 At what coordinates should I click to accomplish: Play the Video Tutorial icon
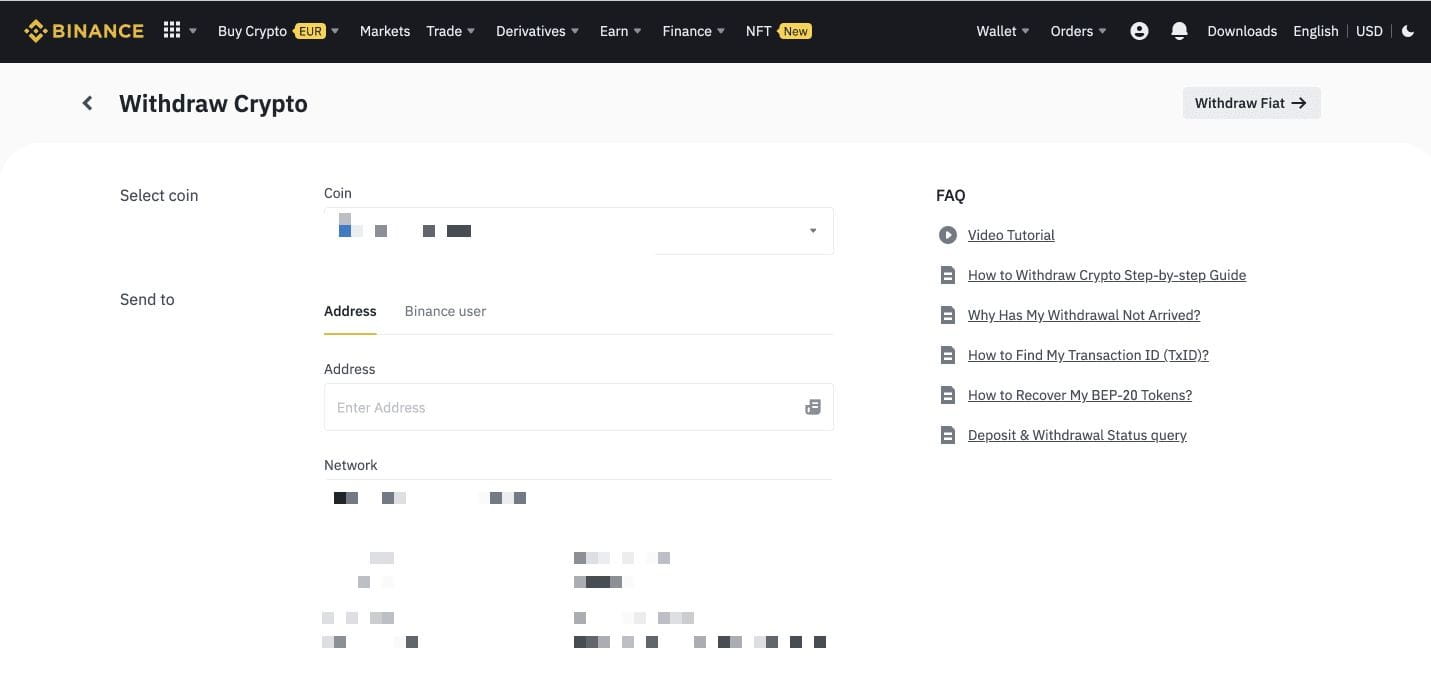(x=947, y=235)
